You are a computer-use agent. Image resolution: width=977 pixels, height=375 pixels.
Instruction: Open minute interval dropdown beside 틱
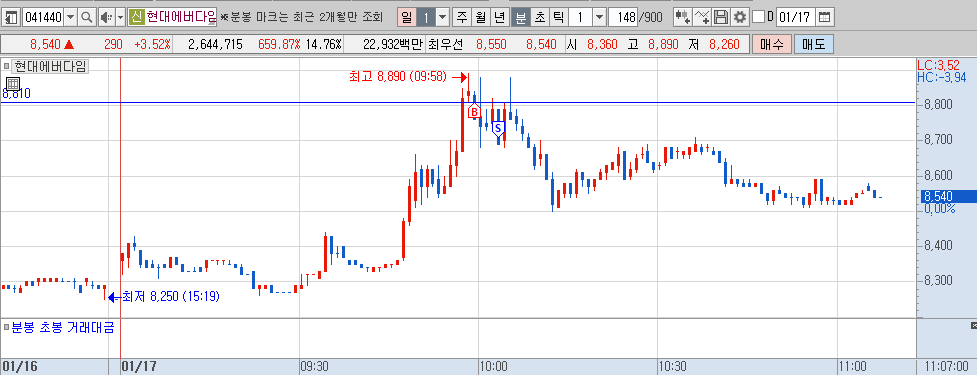[599, 17]
